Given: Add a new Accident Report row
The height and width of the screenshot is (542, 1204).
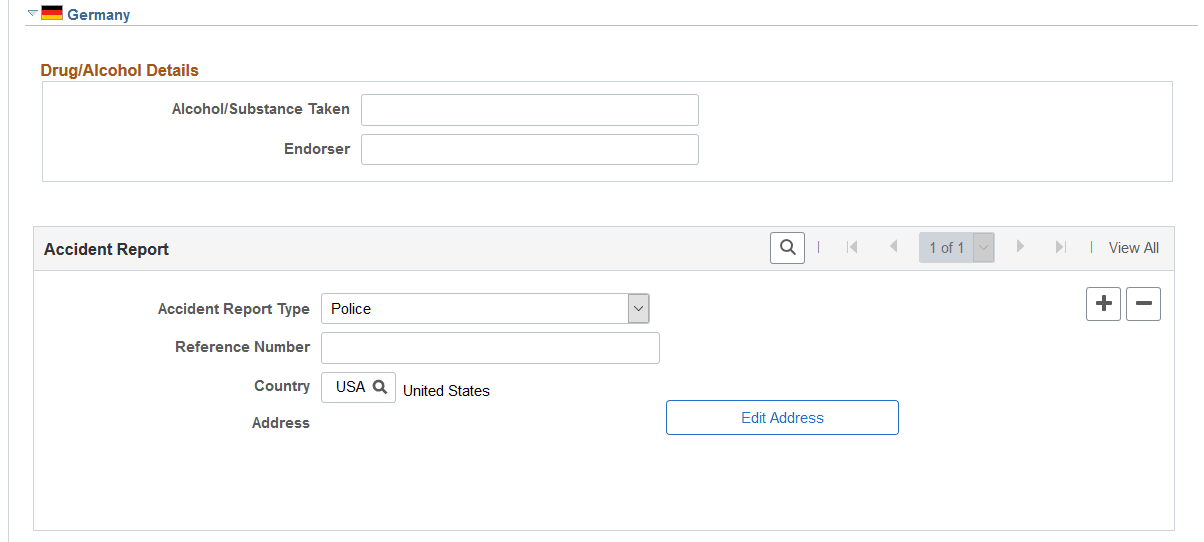Looking at the screenshot, I should [x=1103, y=304].
